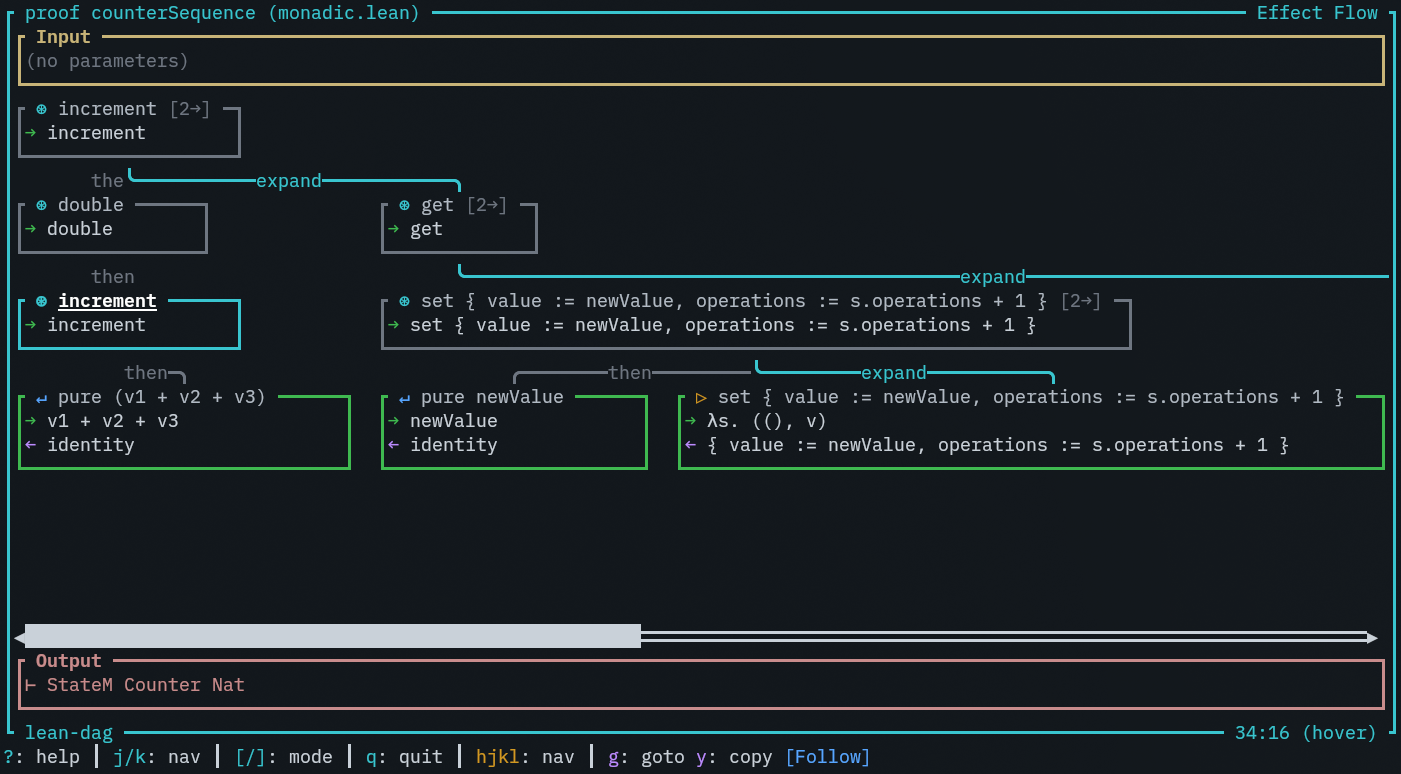The width and height of the screenshot is (1401, 774).
Task: Click the purple arrow next to newValue identity
Action: (x=393, y=445)
